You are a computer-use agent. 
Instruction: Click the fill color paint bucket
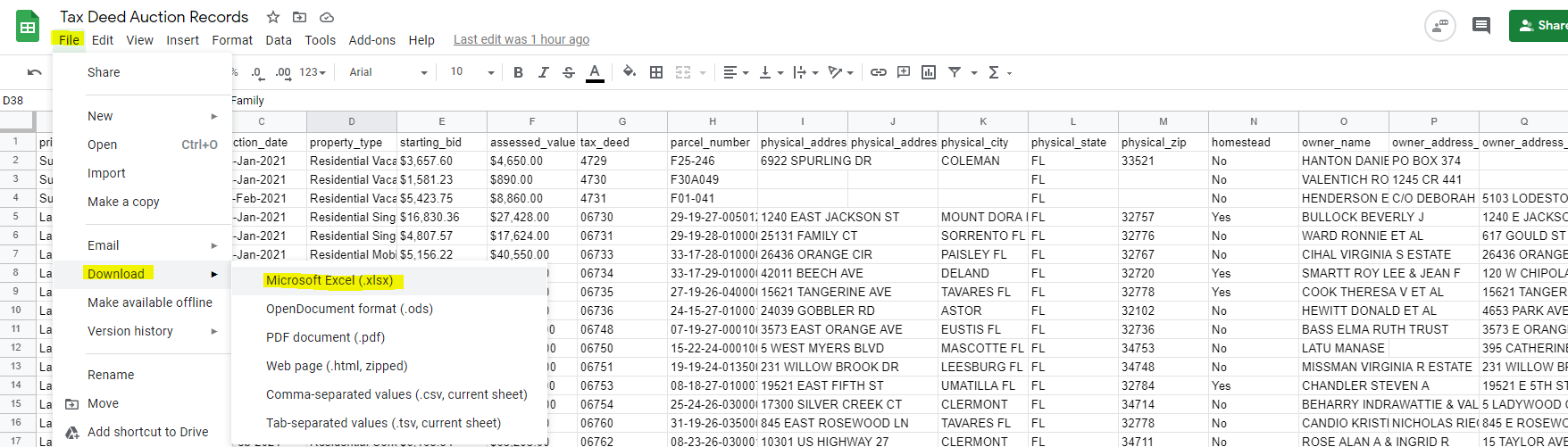[x=630, y=72]
